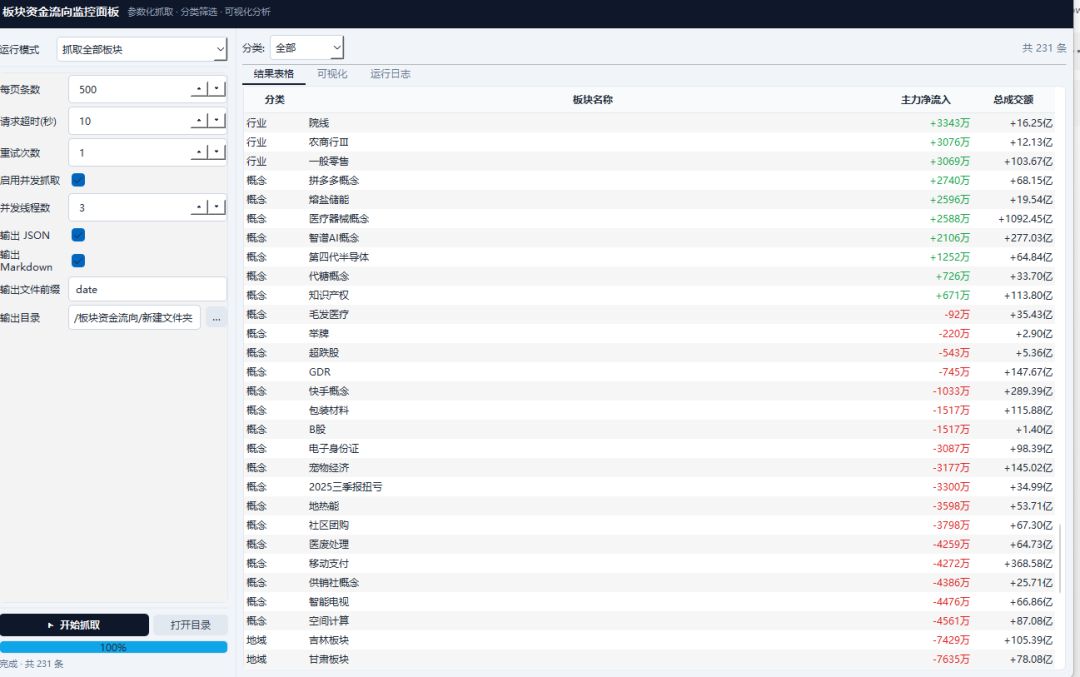1080x677 pixels.
Task: Uncheck the 启用并发抓取 checkbox
Action: point(77,180)
